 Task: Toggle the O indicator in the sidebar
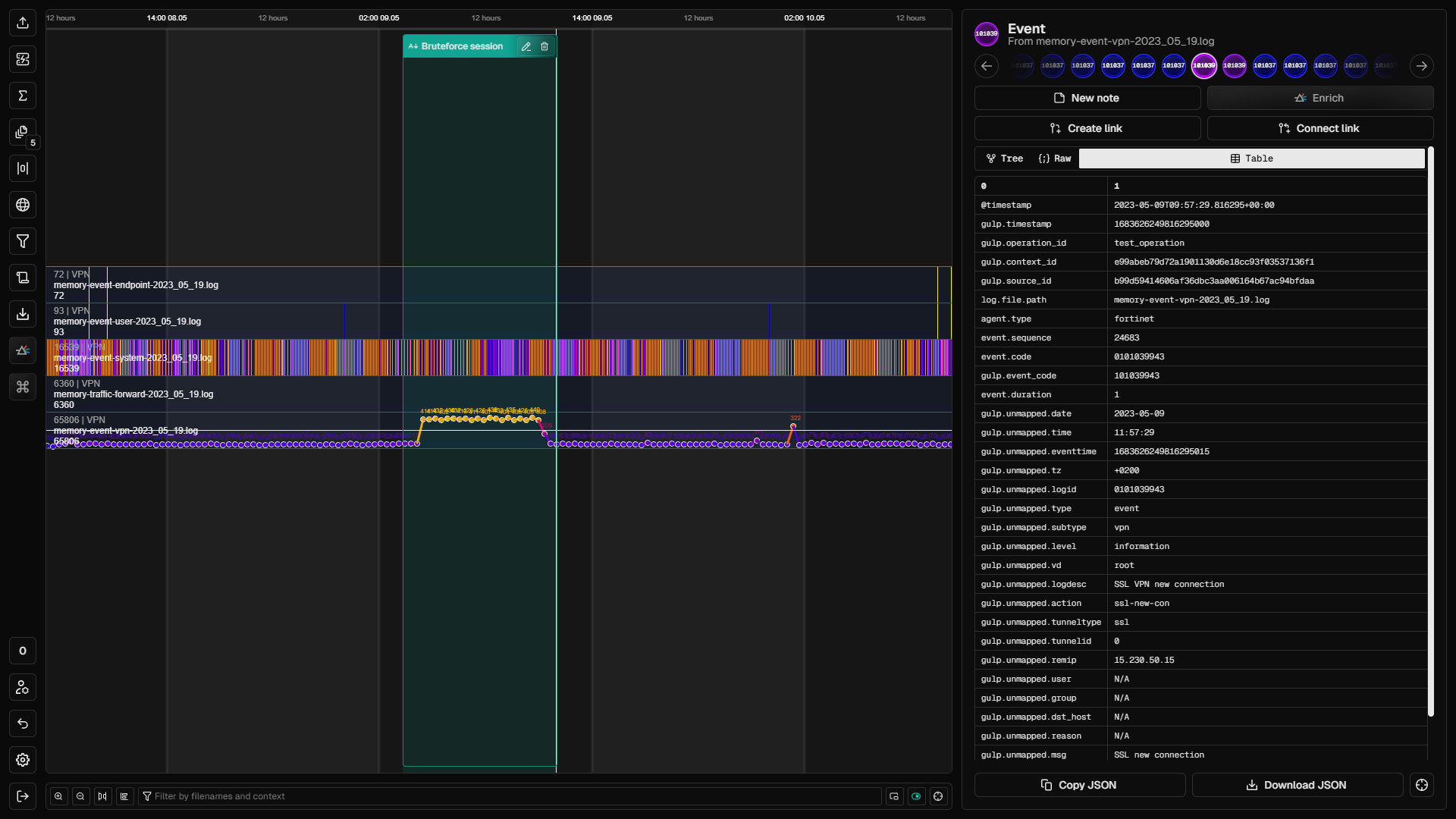click(x=23, y=651)
